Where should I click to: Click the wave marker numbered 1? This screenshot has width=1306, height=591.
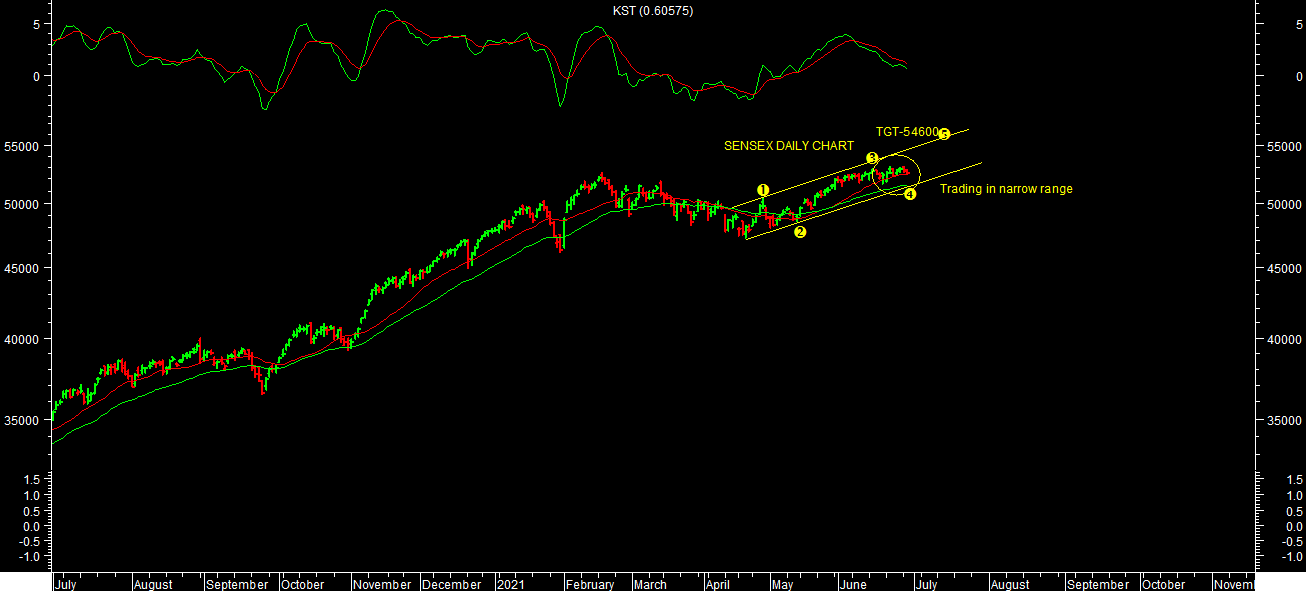[763, 190]
